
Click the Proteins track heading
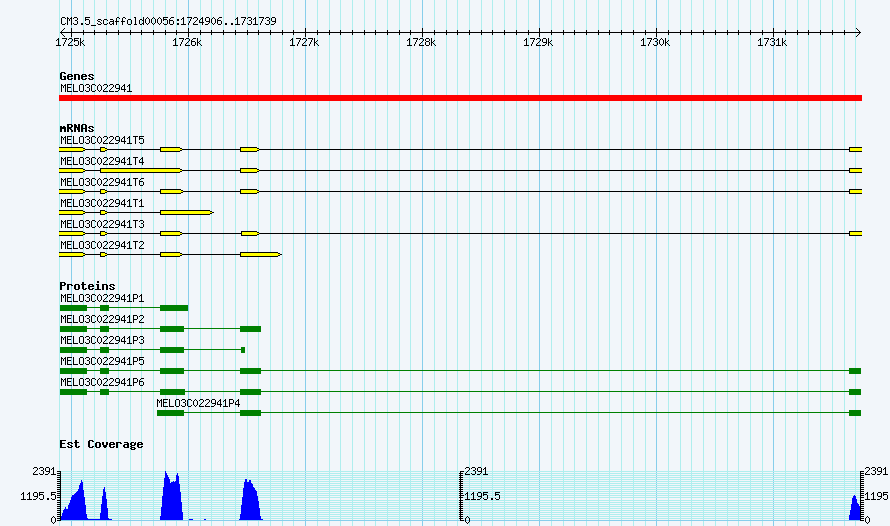(87, 286)
